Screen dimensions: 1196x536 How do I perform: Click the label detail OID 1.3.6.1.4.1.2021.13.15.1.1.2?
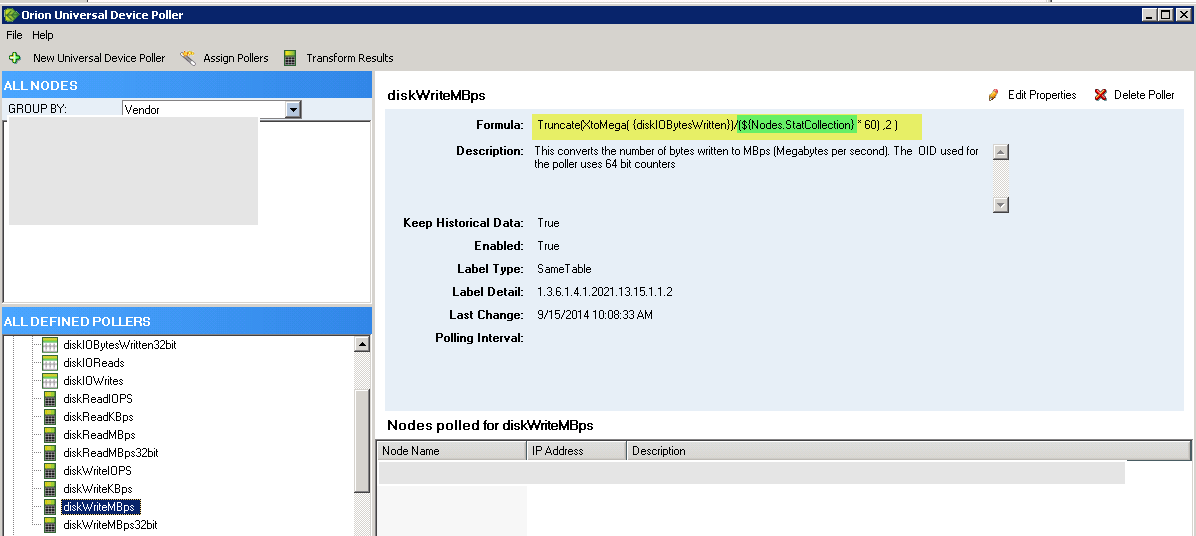click(604, 292)
